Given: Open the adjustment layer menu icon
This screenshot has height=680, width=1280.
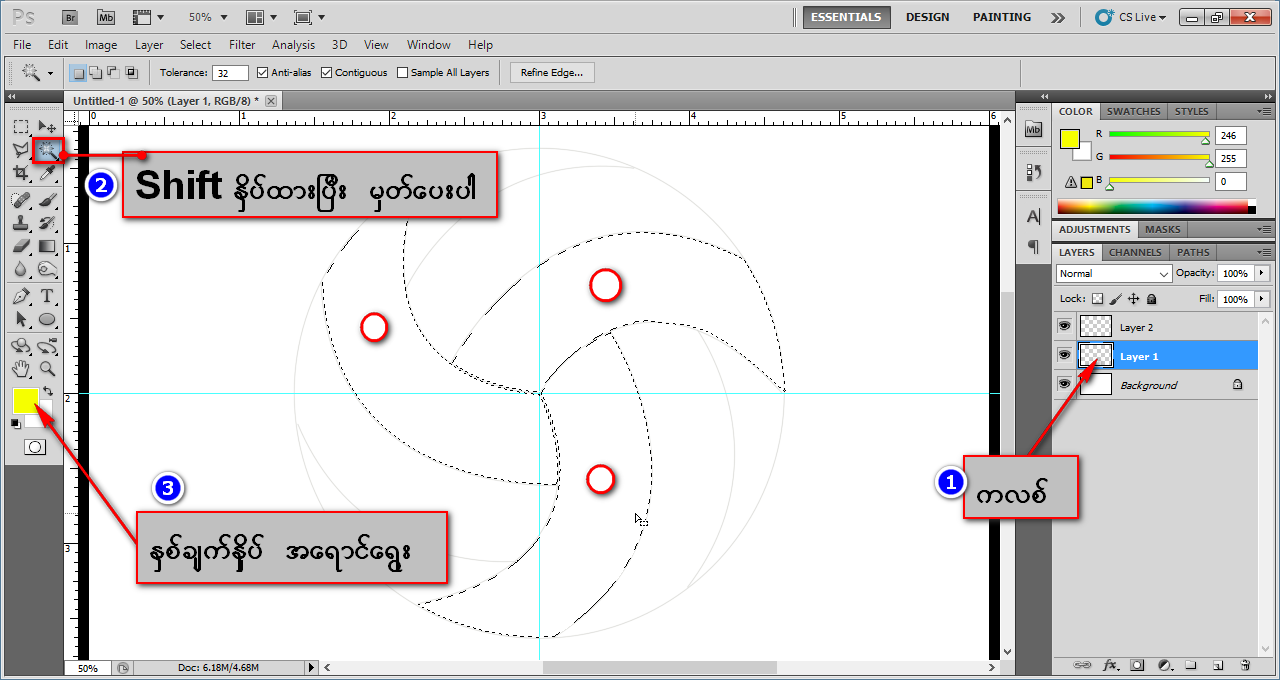Looking at the screenshot, I should click(1164, 665).
